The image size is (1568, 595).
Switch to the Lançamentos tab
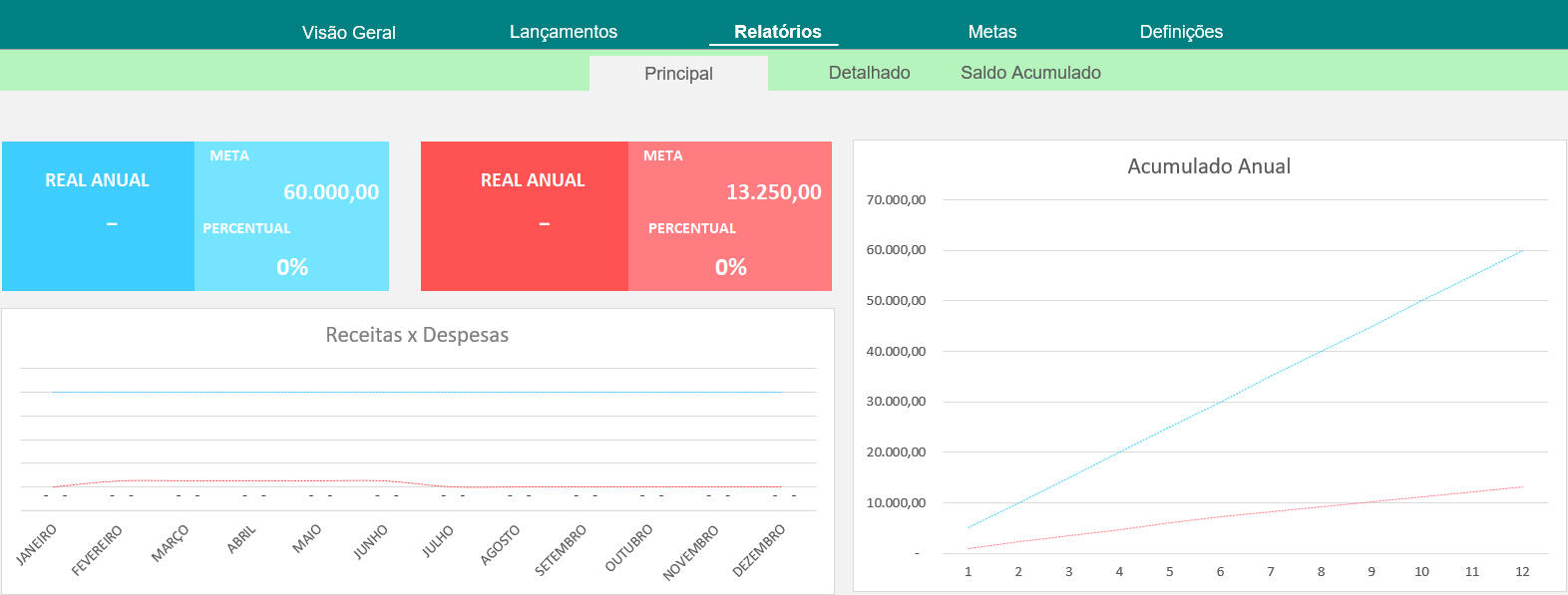tap(563, 32)
